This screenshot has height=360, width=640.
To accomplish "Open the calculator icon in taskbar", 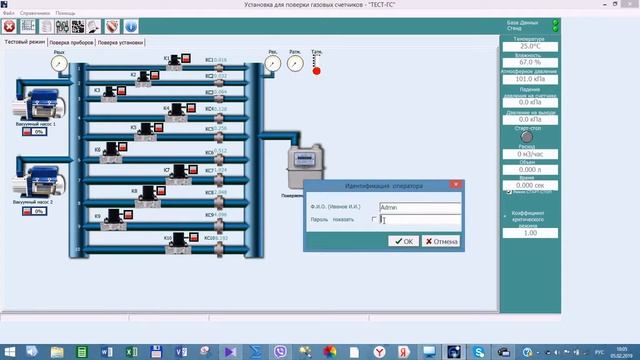I will tap(82, 351).
